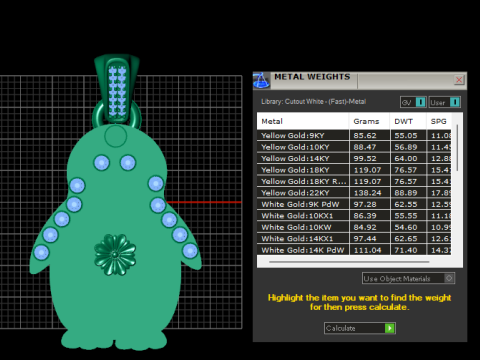Screen dimensions: 480x360
Task: Select the White Gold:10KW row
Action: coord(354,227)
